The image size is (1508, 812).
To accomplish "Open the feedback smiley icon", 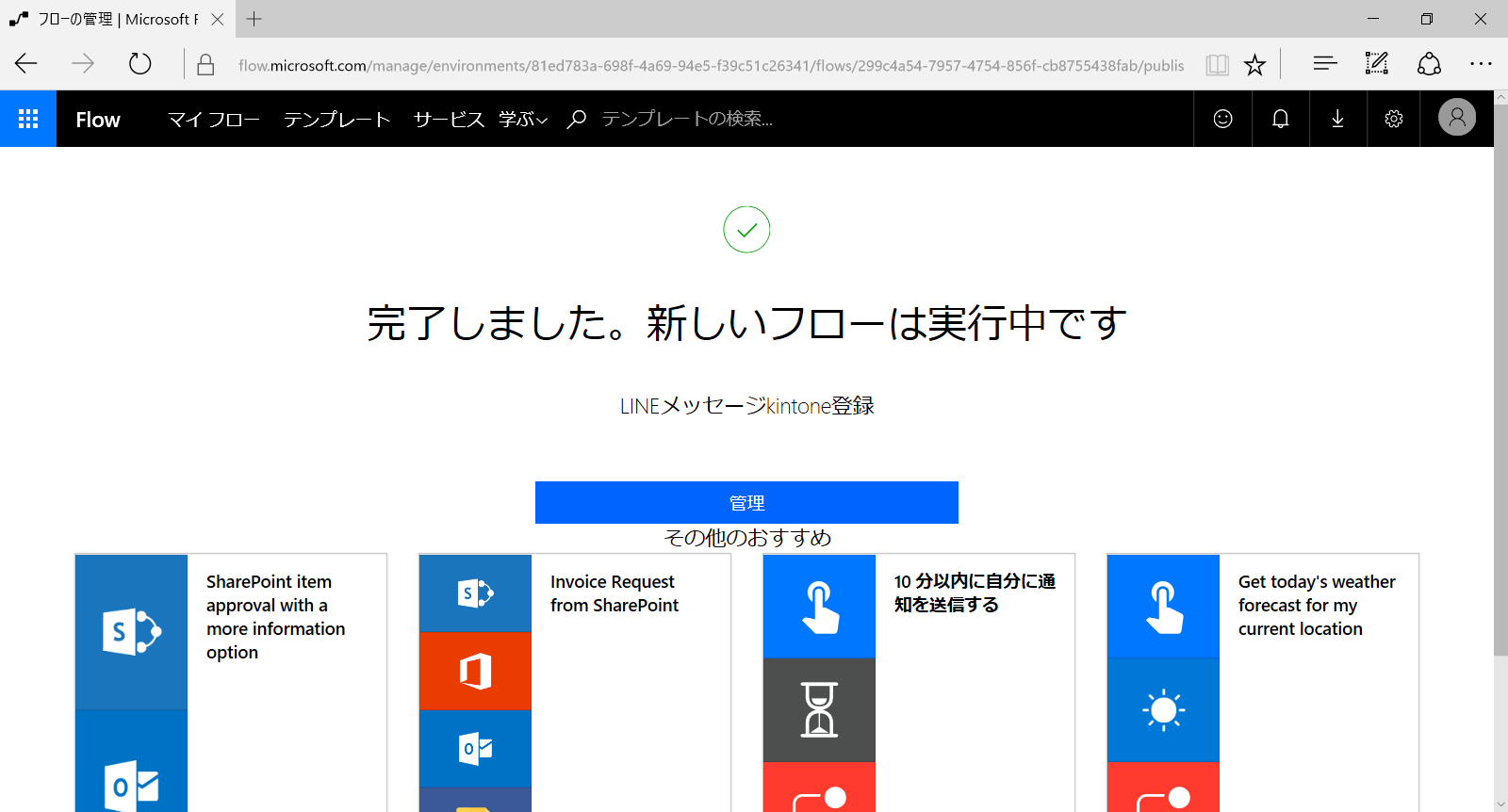I will 1222,119.
